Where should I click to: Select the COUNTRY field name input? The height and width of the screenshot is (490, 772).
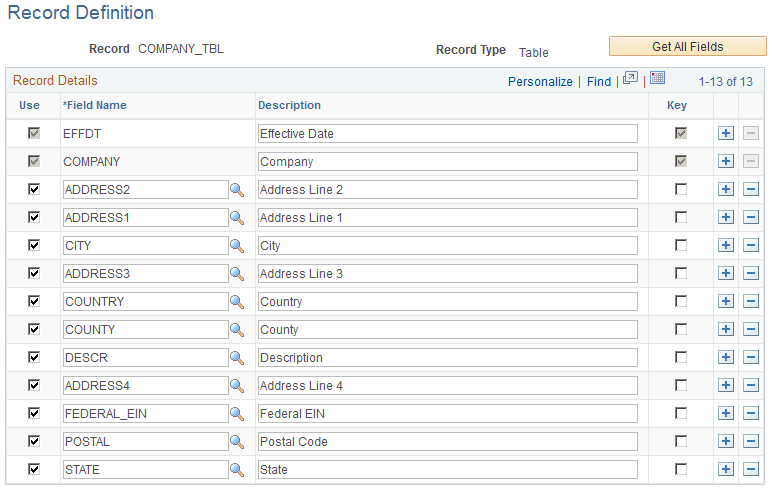point(146,302)
